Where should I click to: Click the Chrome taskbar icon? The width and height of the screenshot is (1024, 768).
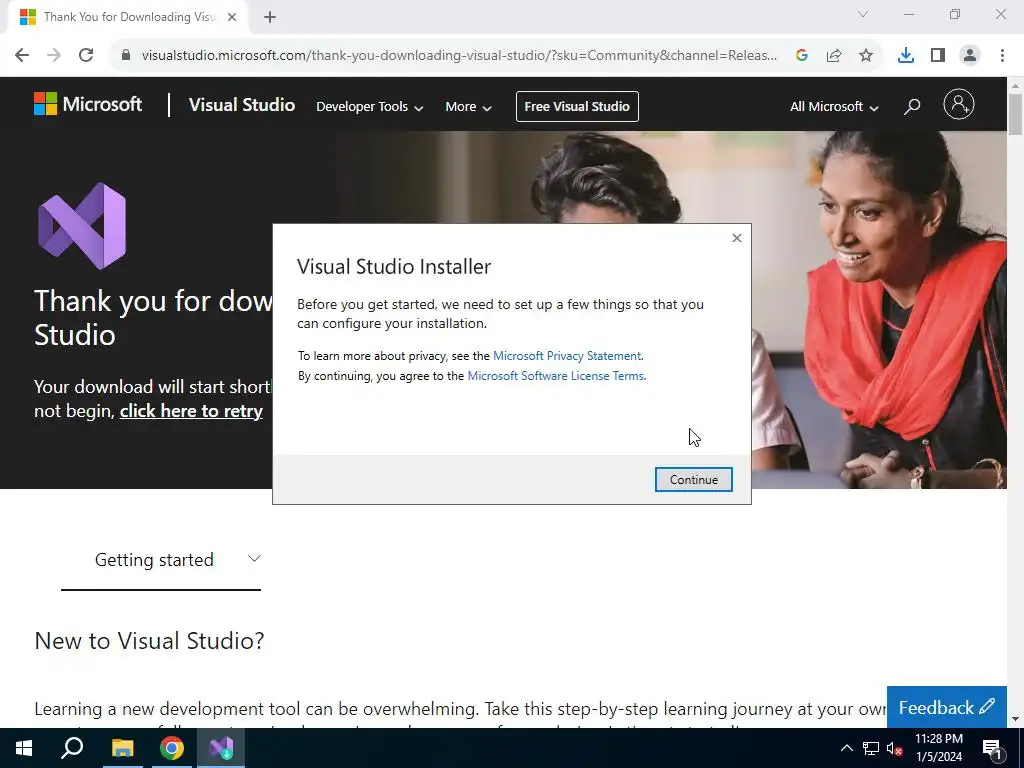click(172, 748)
